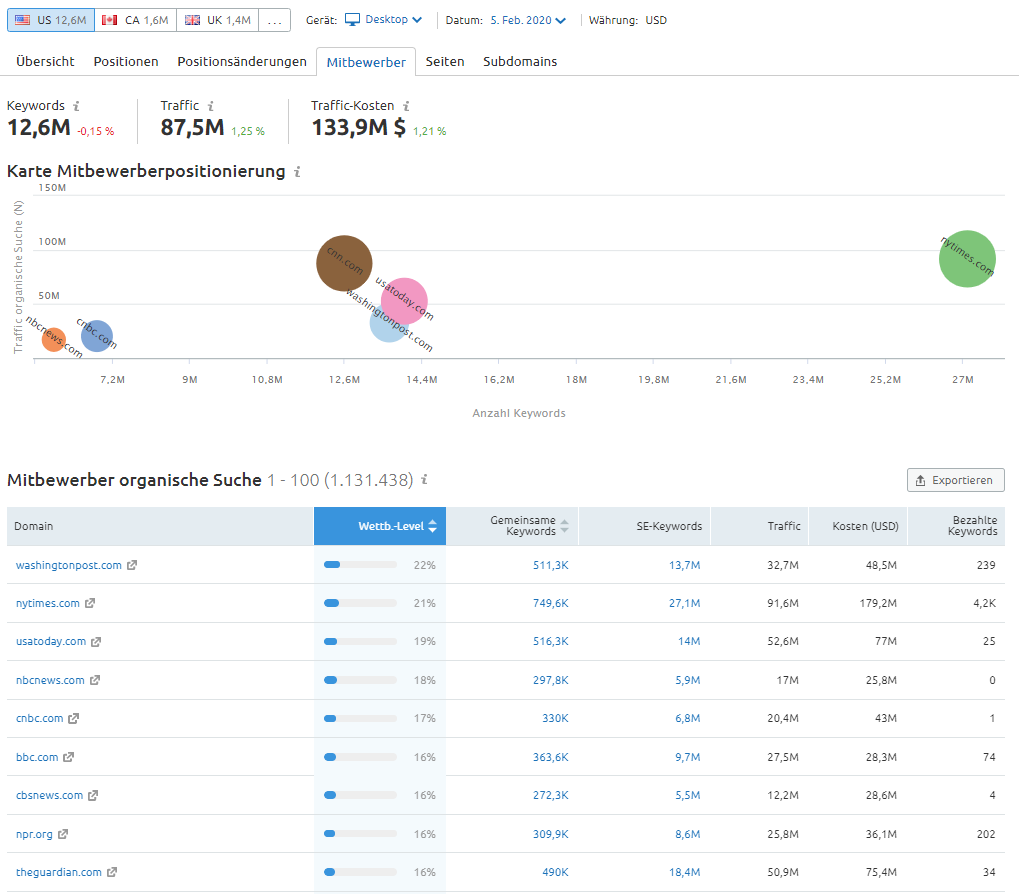The image size is (1019, 894).
Task: Open nytimes.com domain link
Action: 47,603
